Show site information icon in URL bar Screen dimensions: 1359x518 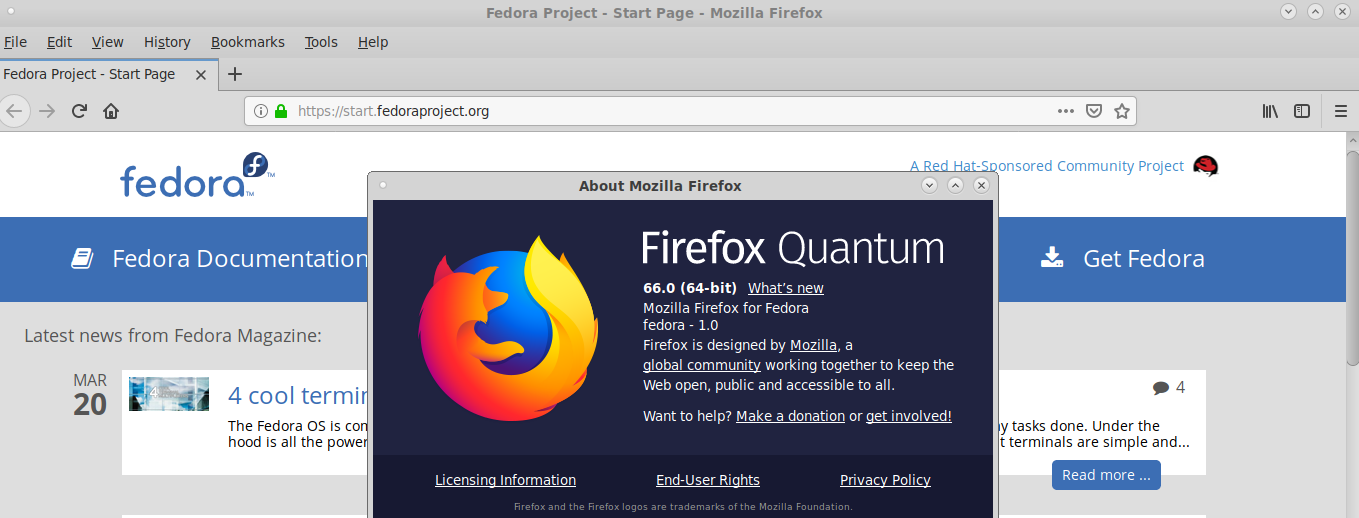click(261, 111)
